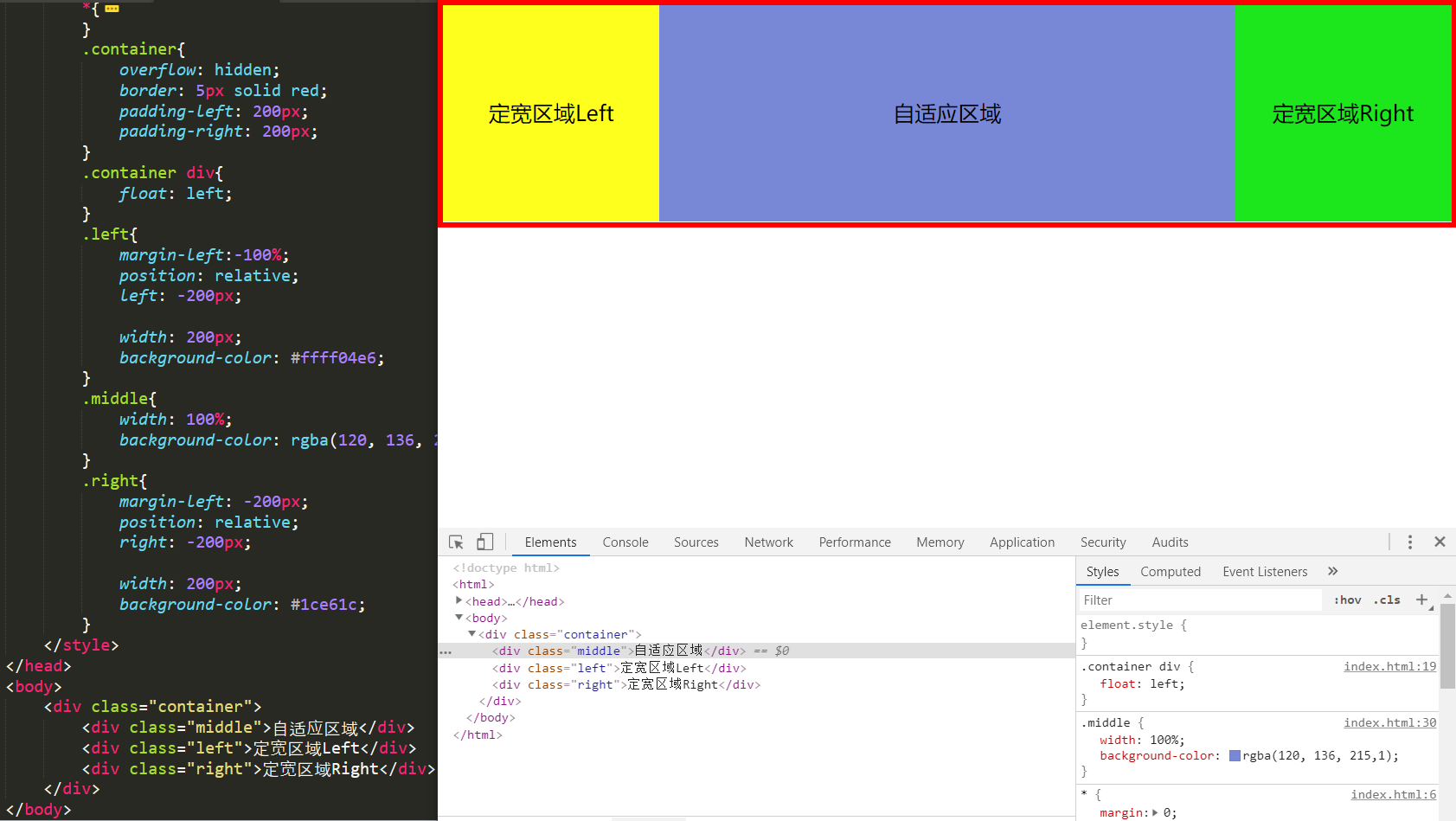Click the width: 100% declaration in Styles
The height and width of the screenshot is (821, 1456).
1142,740
